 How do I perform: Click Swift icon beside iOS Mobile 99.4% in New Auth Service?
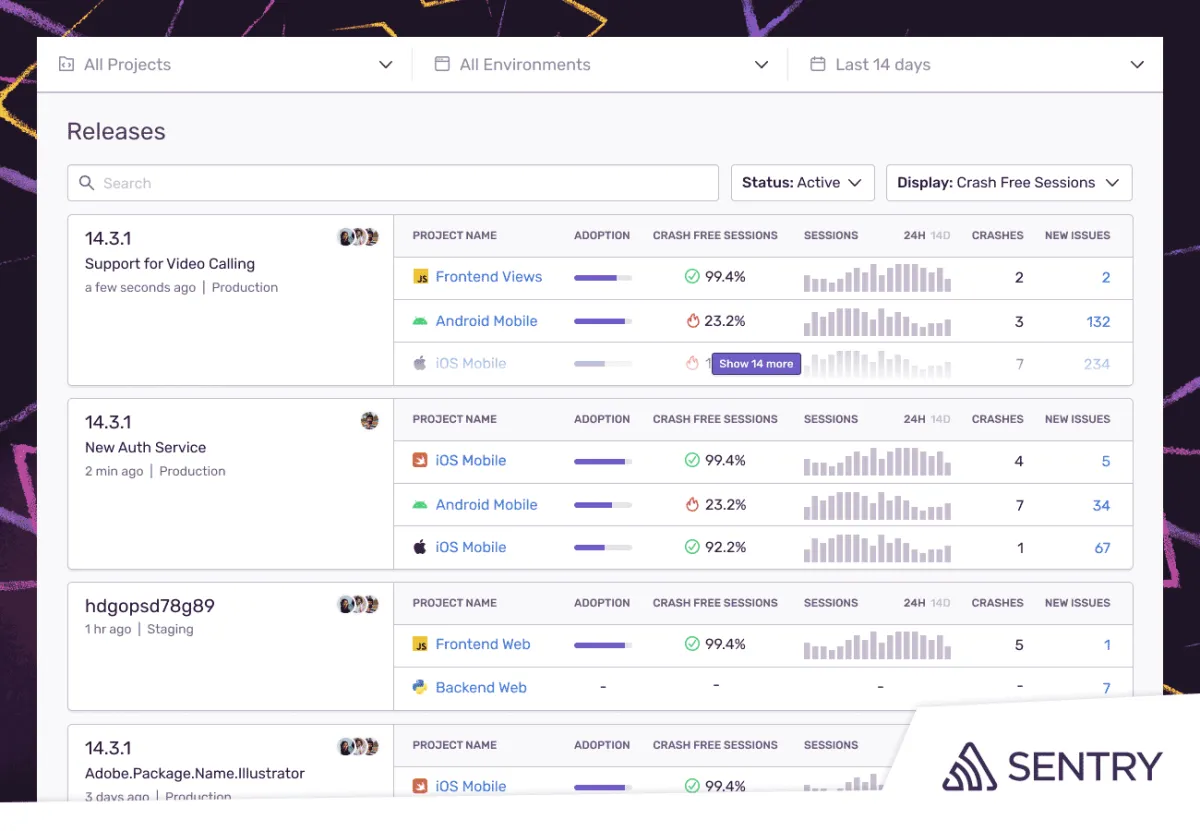click(x=421, y=461)
